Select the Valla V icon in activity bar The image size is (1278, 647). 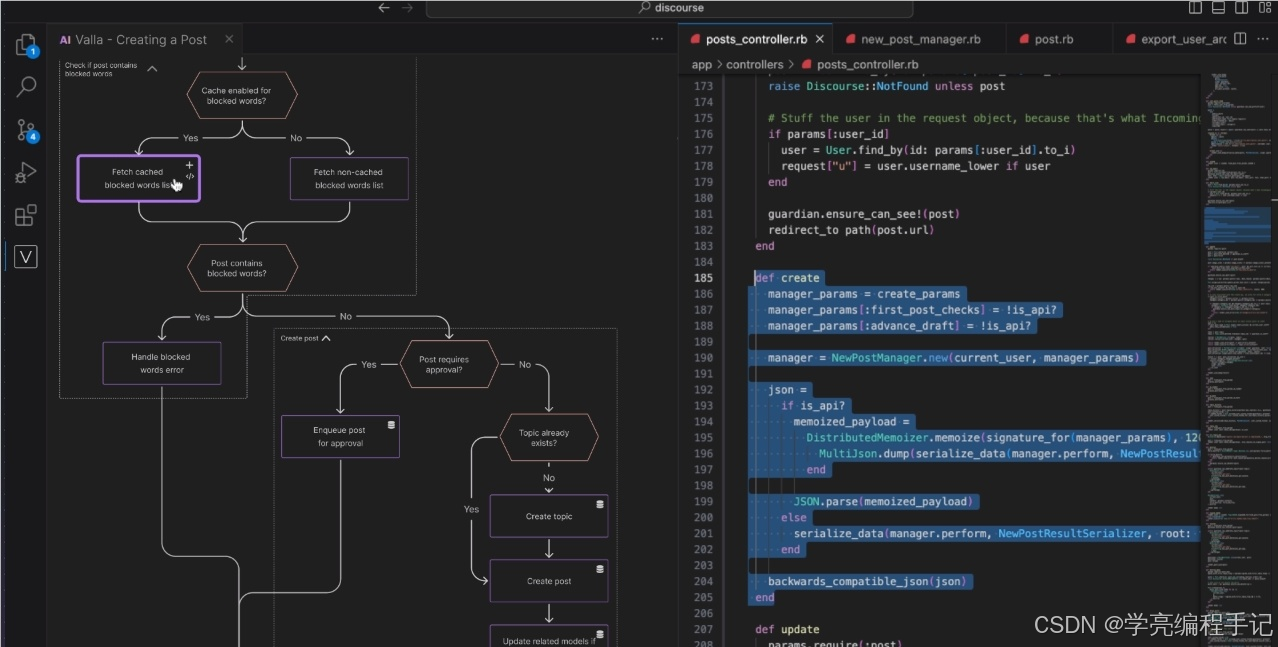point(26,257)
